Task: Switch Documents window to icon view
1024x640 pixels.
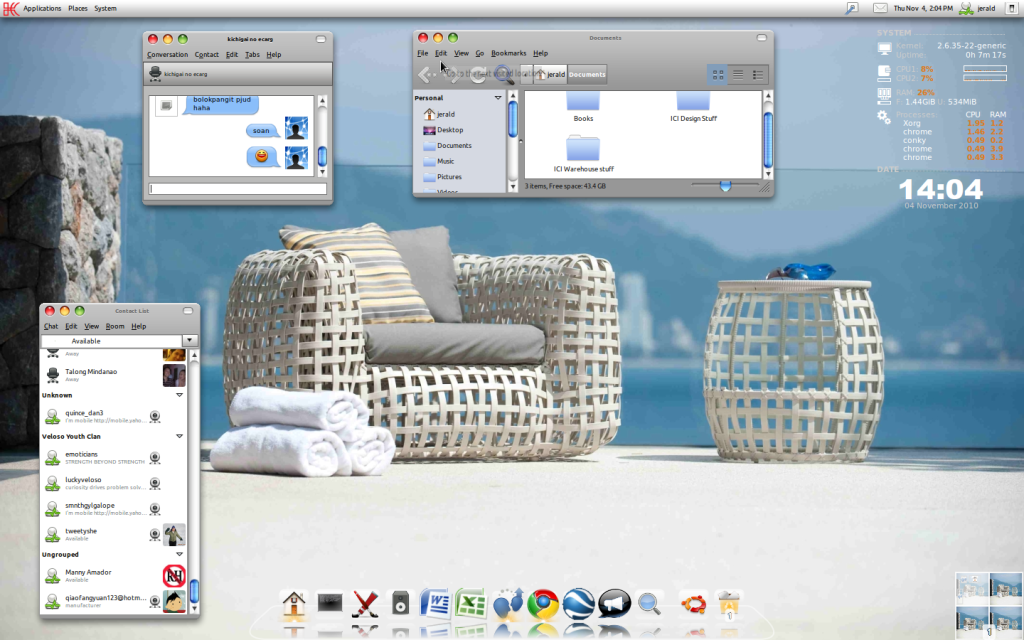Action: [x=717, y=74]
